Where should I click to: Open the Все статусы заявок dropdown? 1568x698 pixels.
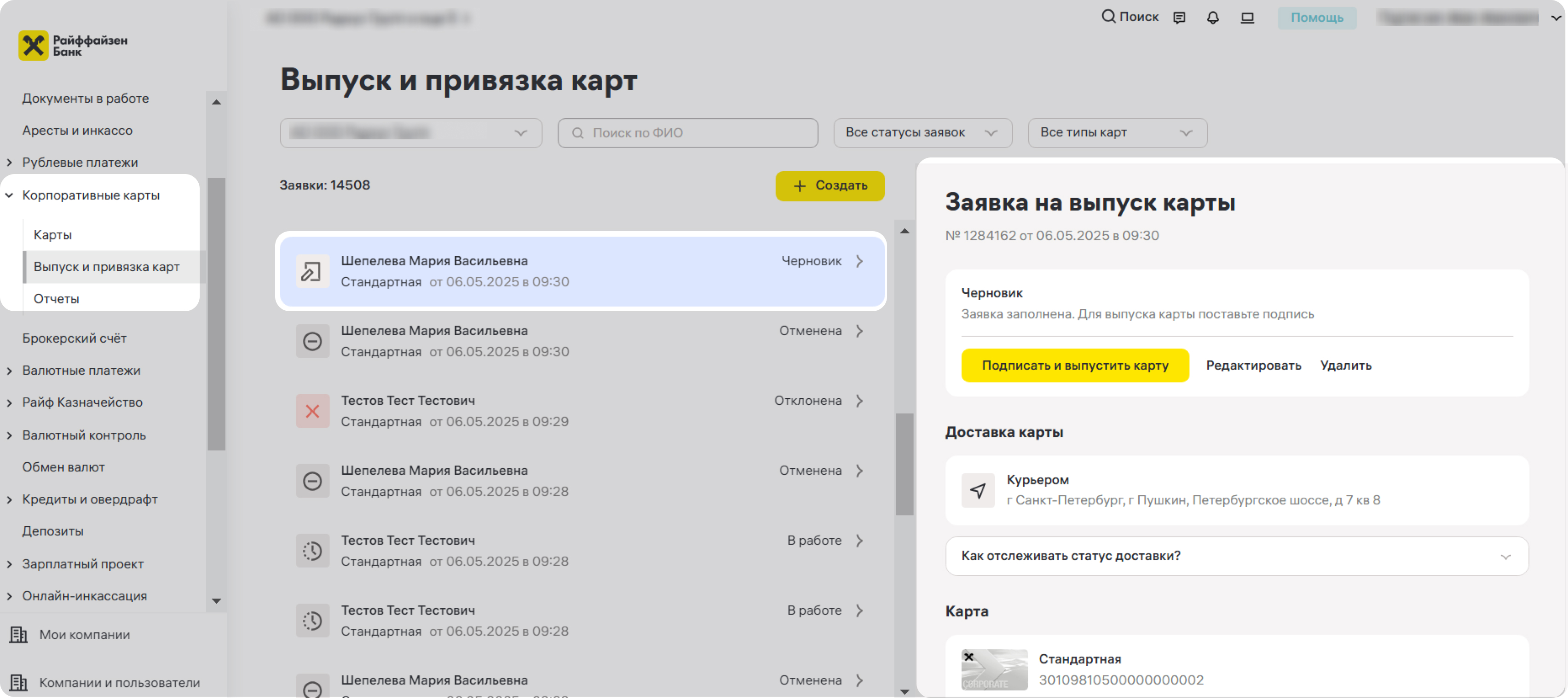coord(922,133)
